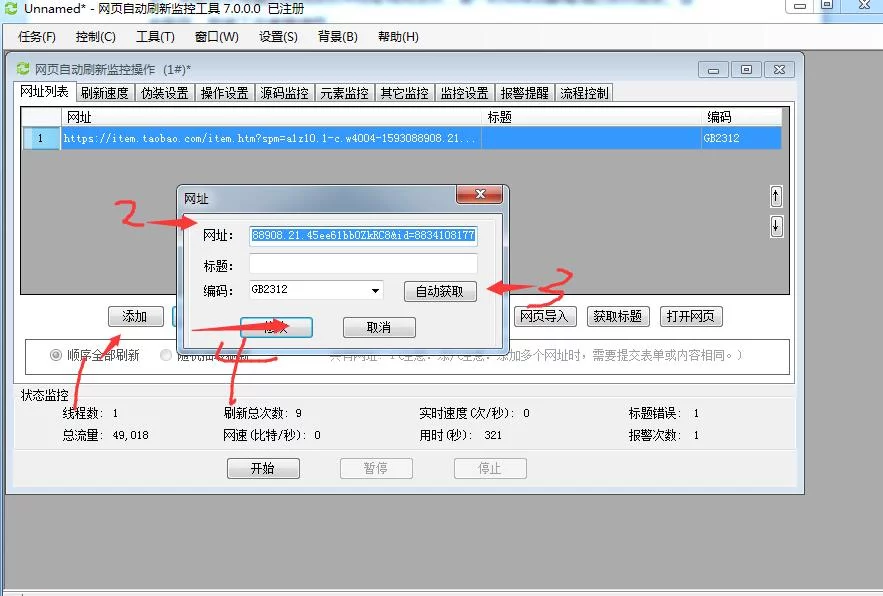Image resolution: width=883 pixels, height=596 pixels.
Task: Switch to the 其它监控 tab
Action: 404,93
